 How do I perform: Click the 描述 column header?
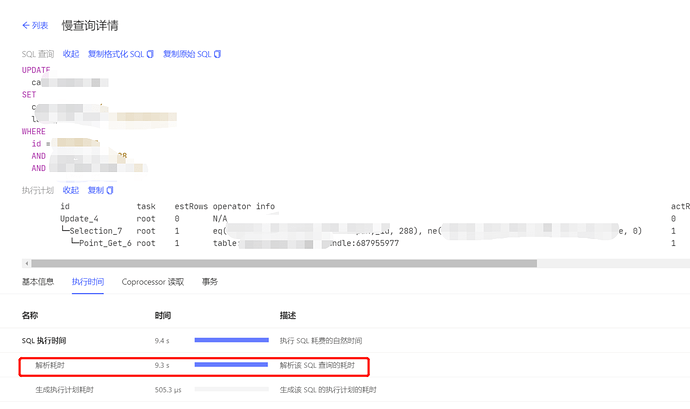288,315
